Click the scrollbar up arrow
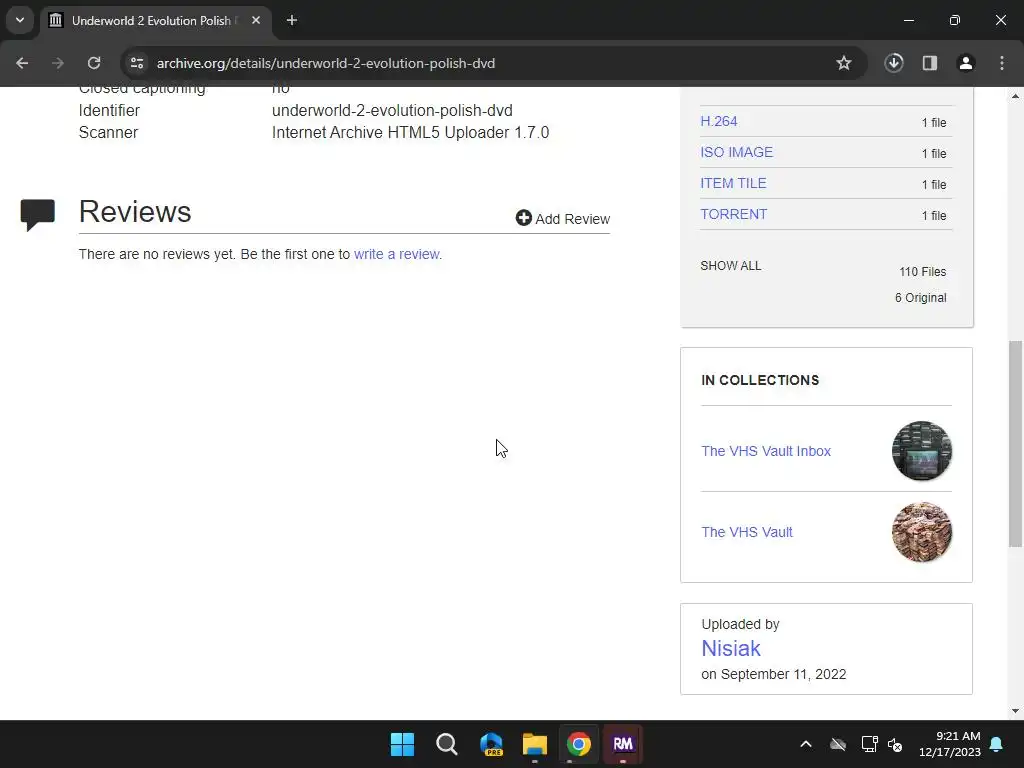The width and height of the screenshot is (1024, 768). (x=1015, y=97)
